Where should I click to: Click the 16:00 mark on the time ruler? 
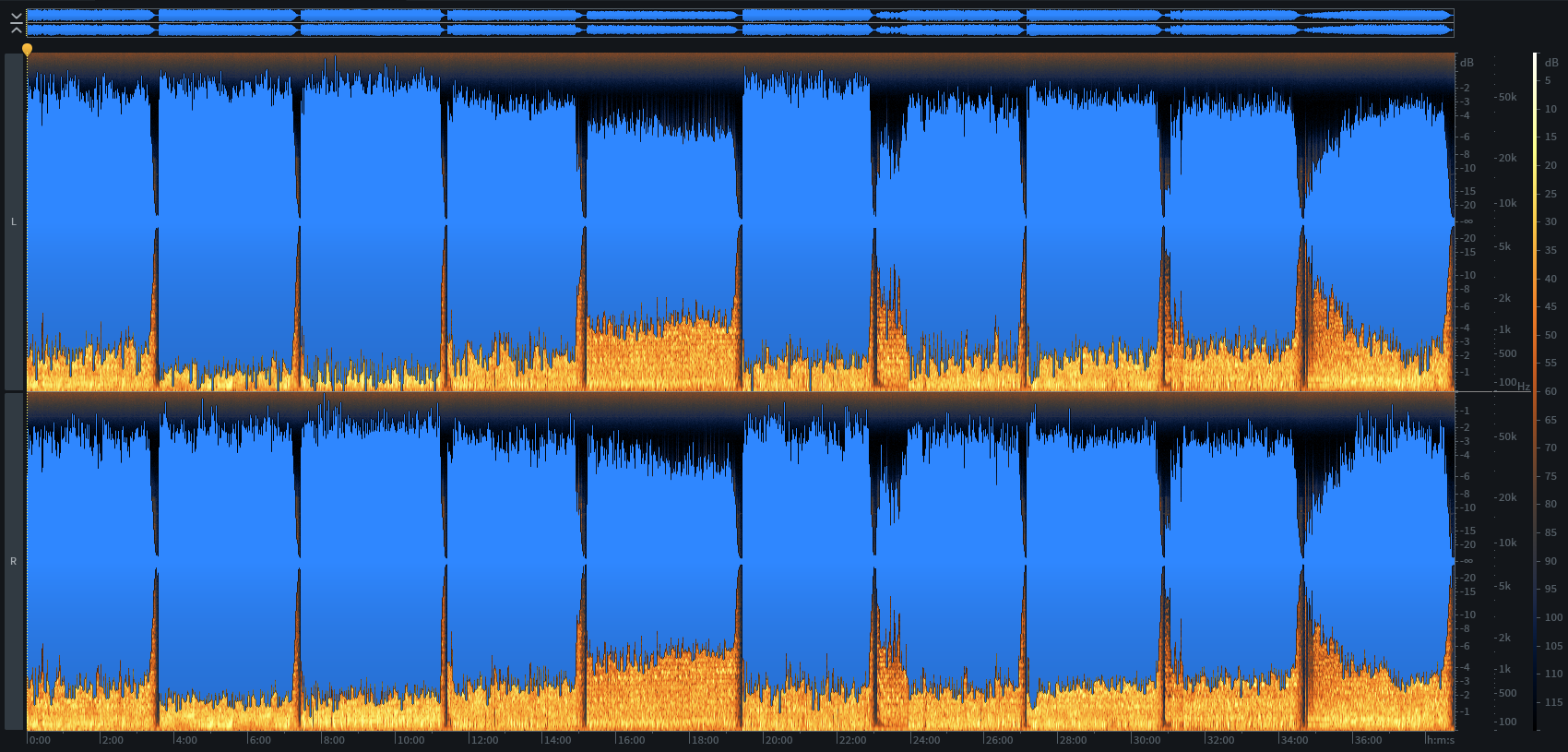tap(630, 740)
